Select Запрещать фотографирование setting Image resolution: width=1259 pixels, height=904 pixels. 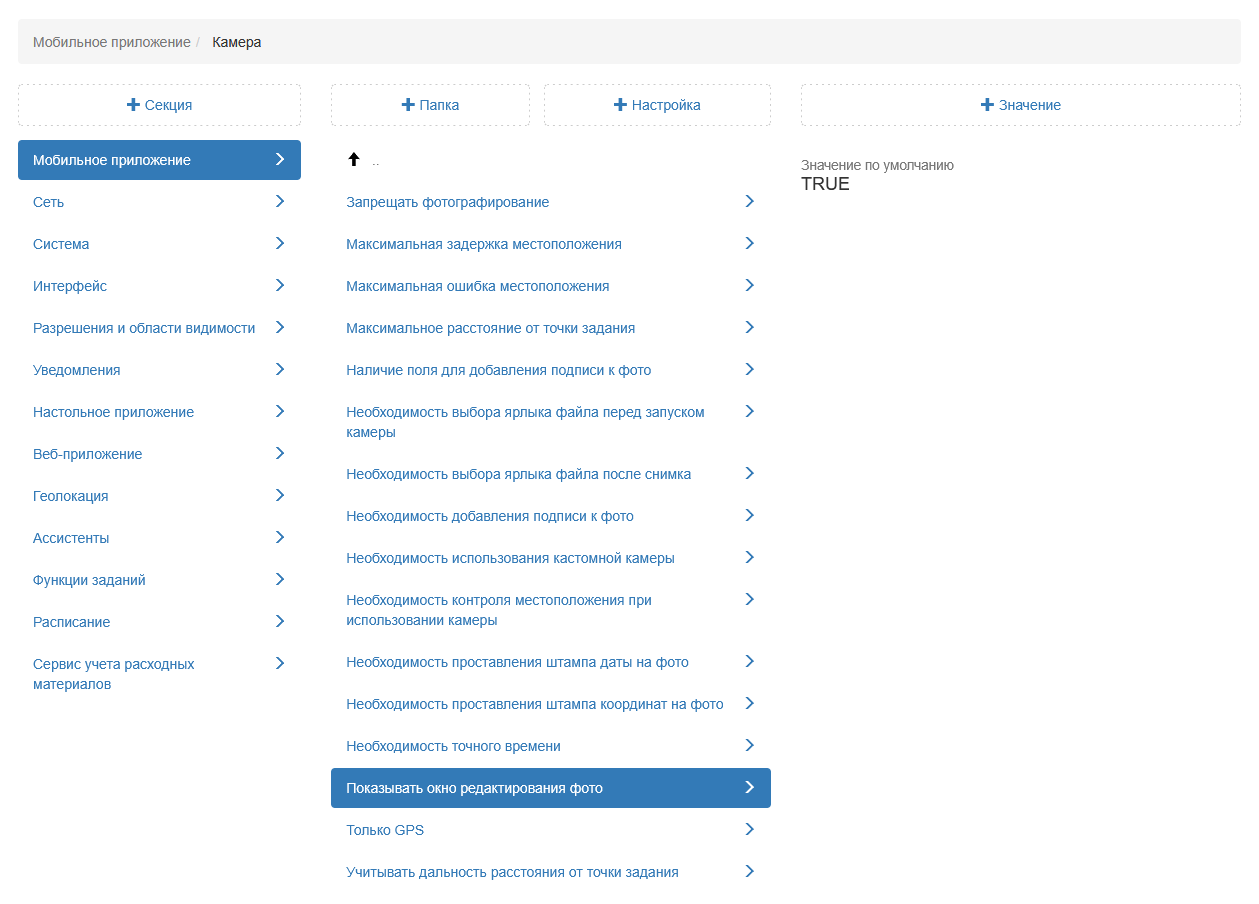click(447, 202)
